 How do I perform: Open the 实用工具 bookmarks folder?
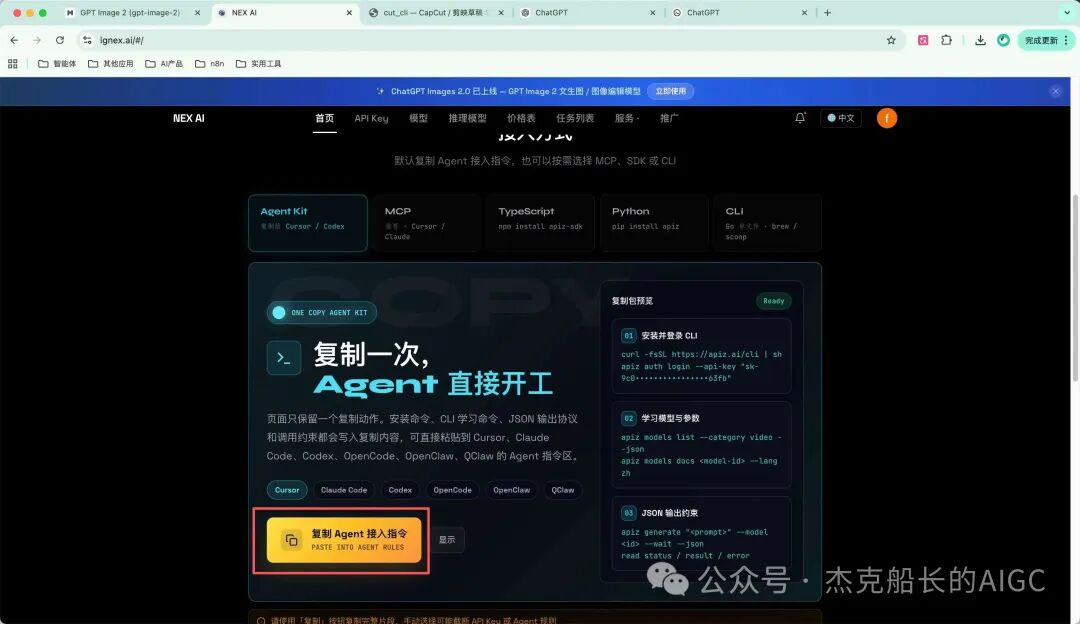tap(258, 63)
